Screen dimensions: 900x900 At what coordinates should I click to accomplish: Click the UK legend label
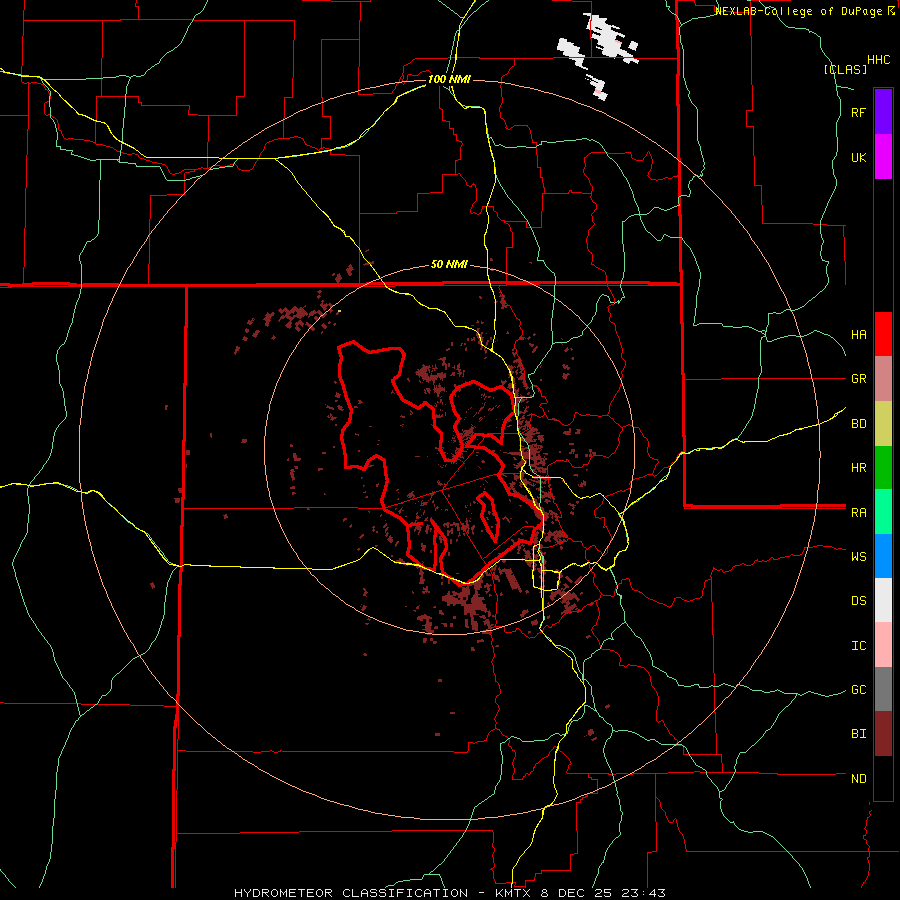[x=858, y=157]
